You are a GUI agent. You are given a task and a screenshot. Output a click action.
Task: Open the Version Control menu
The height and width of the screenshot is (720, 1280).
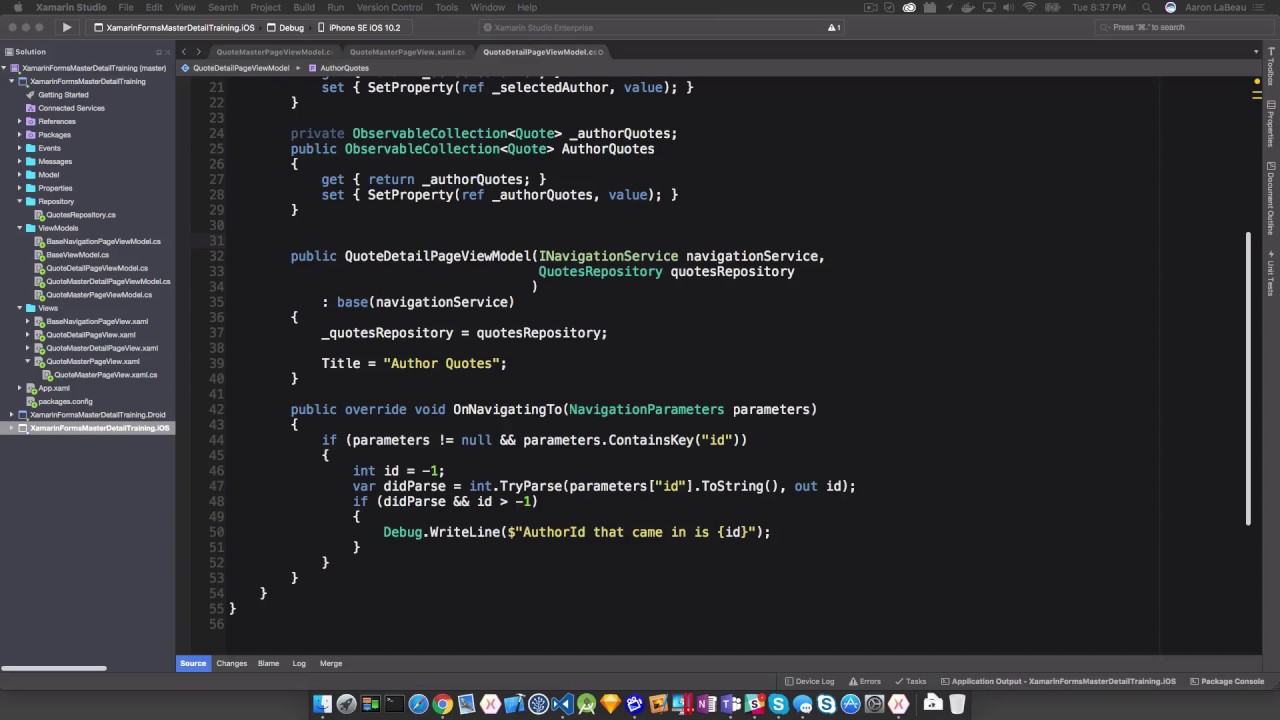[x=389, y=7]
